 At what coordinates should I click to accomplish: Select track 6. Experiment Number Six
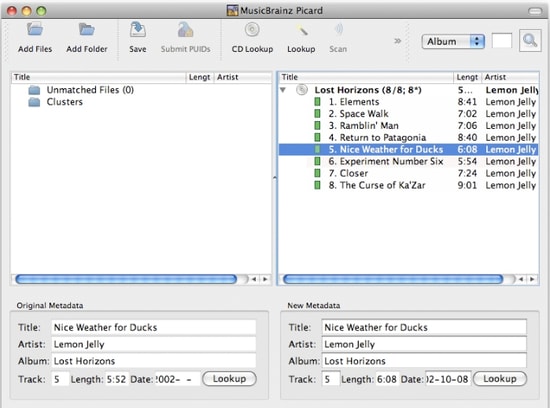pyautogui.click(x=386, y=162)
